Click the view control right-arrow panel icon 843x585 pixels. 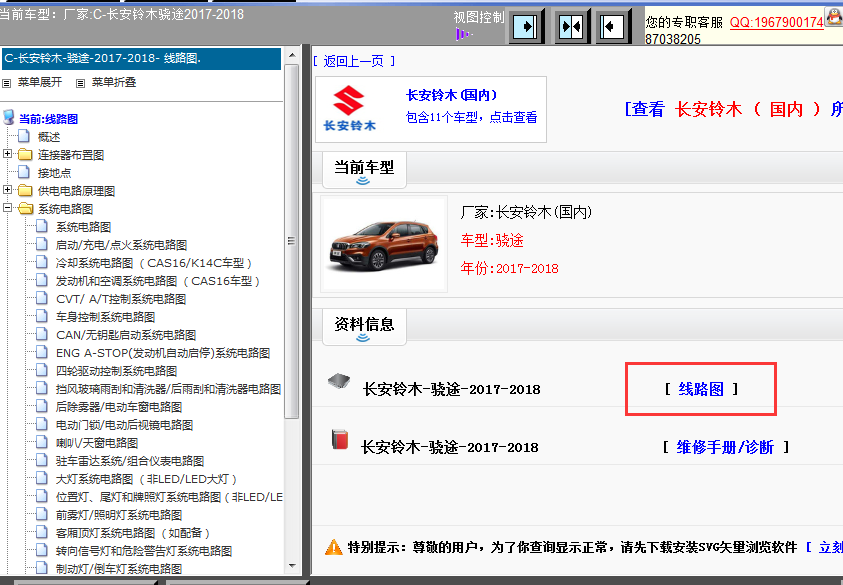coord(525,26)
